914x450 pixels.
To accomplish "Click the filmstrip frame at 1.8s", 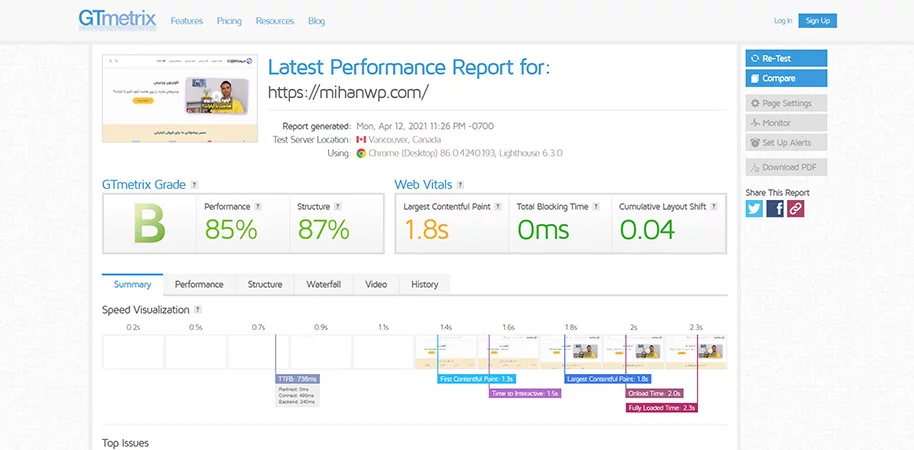I will tap(571, 352).
